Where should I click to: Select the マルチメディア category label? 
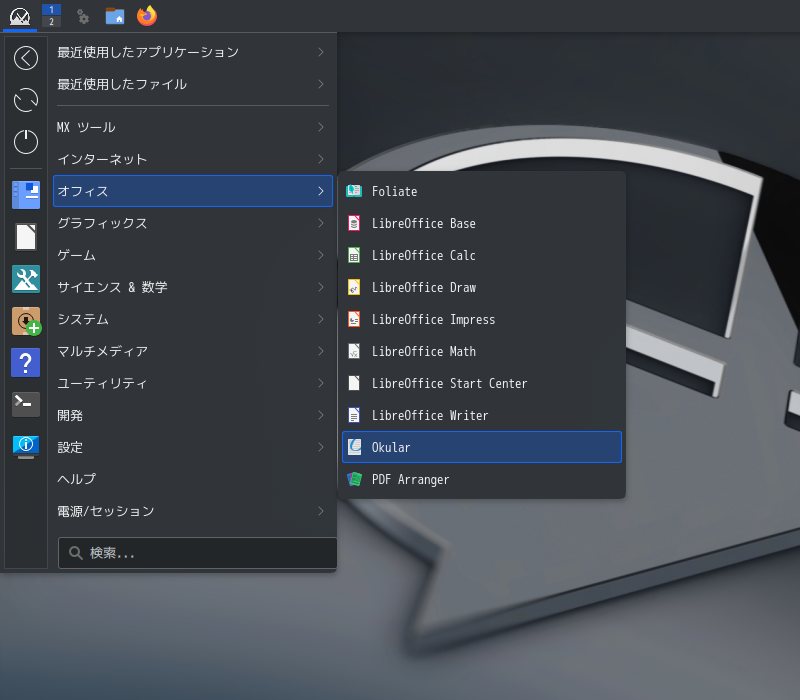(x=103, y=351)
